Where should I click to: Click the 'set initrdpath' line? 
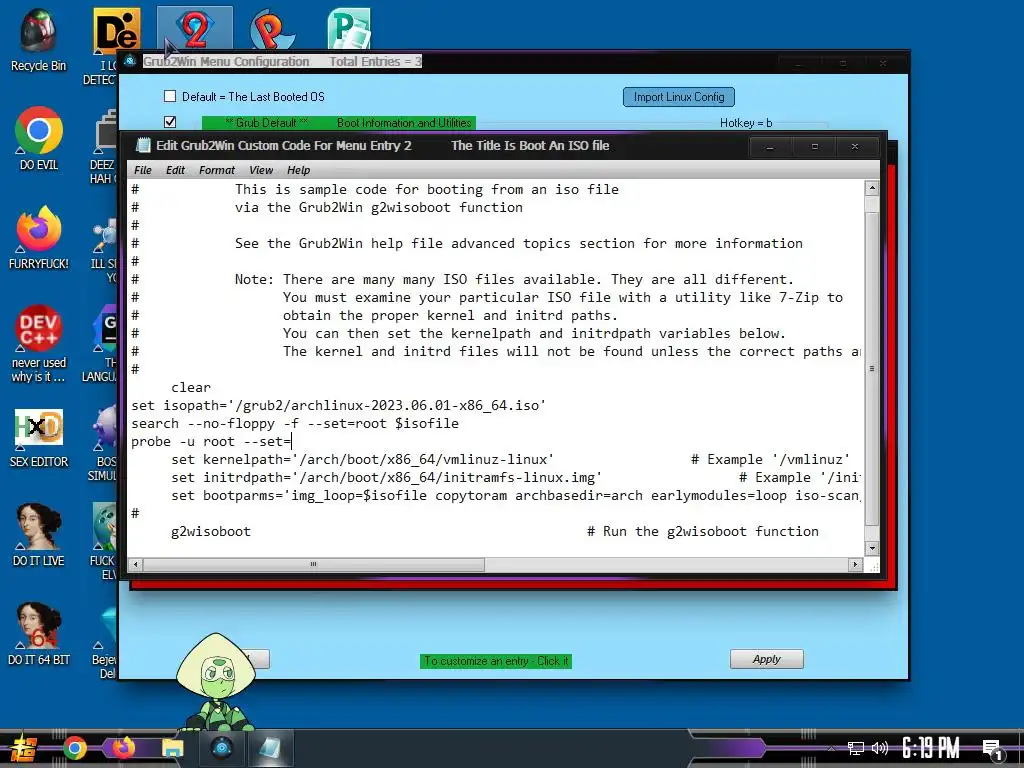pos(387,478)
